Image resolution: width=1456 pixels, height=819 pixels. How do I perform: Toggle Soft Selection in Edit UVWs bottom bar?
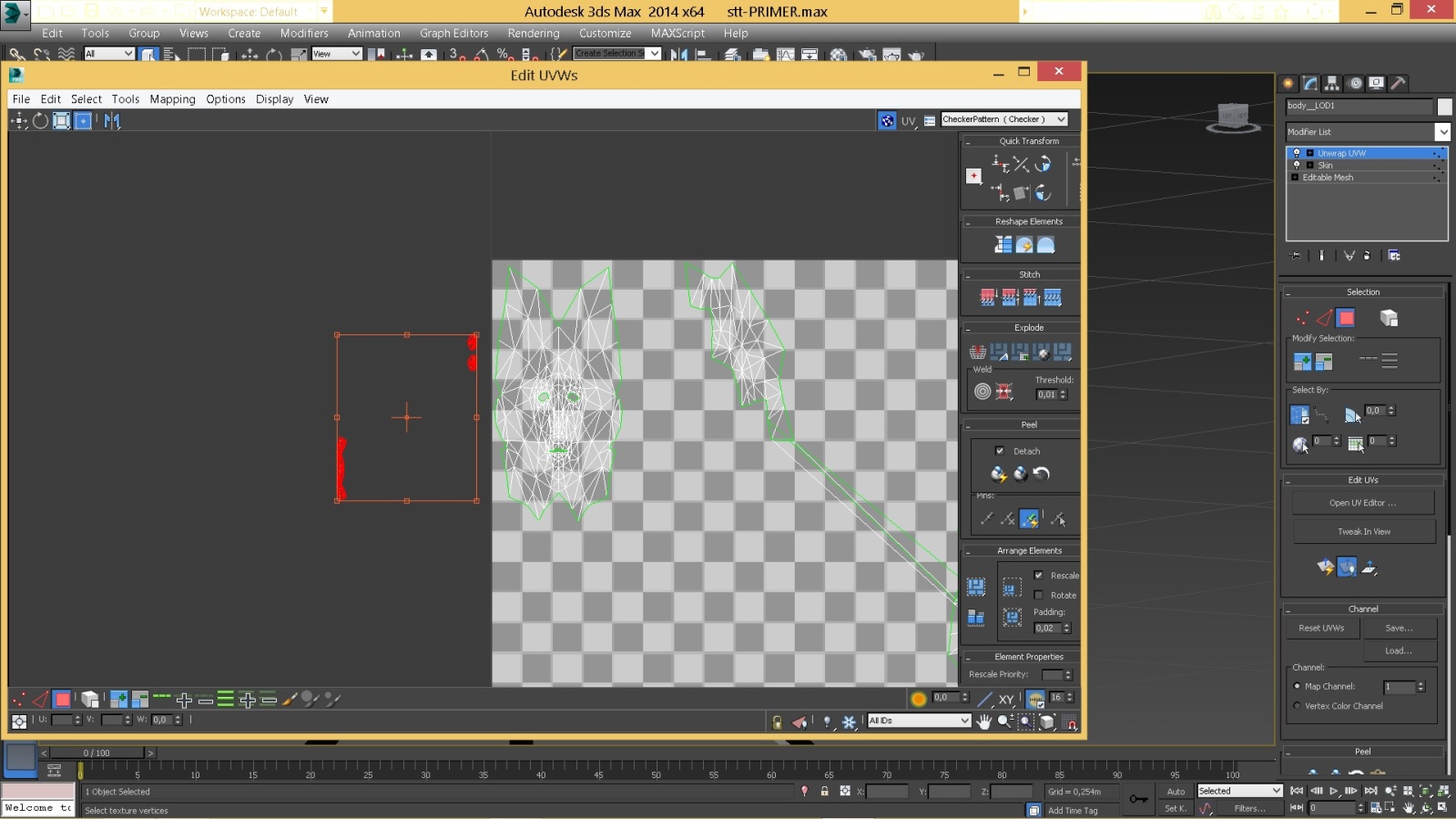(919, 699)
